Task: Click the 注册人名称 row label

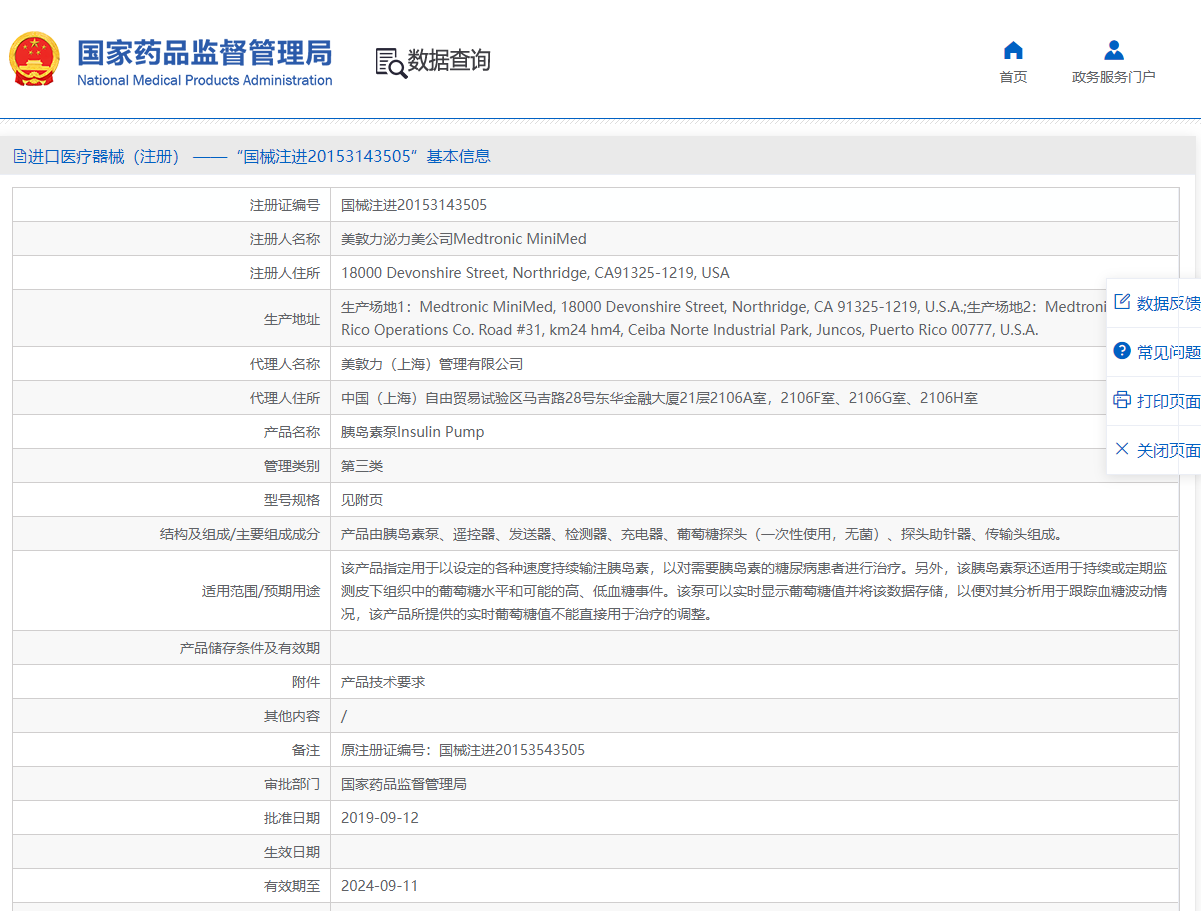Action: coord(285,239)
